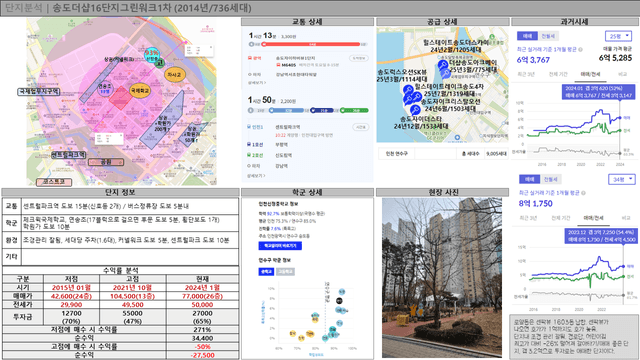This screenshot has height=360, width=640.
Task: Select the 최근 3년 tab in lower chart
Action: 528,218
